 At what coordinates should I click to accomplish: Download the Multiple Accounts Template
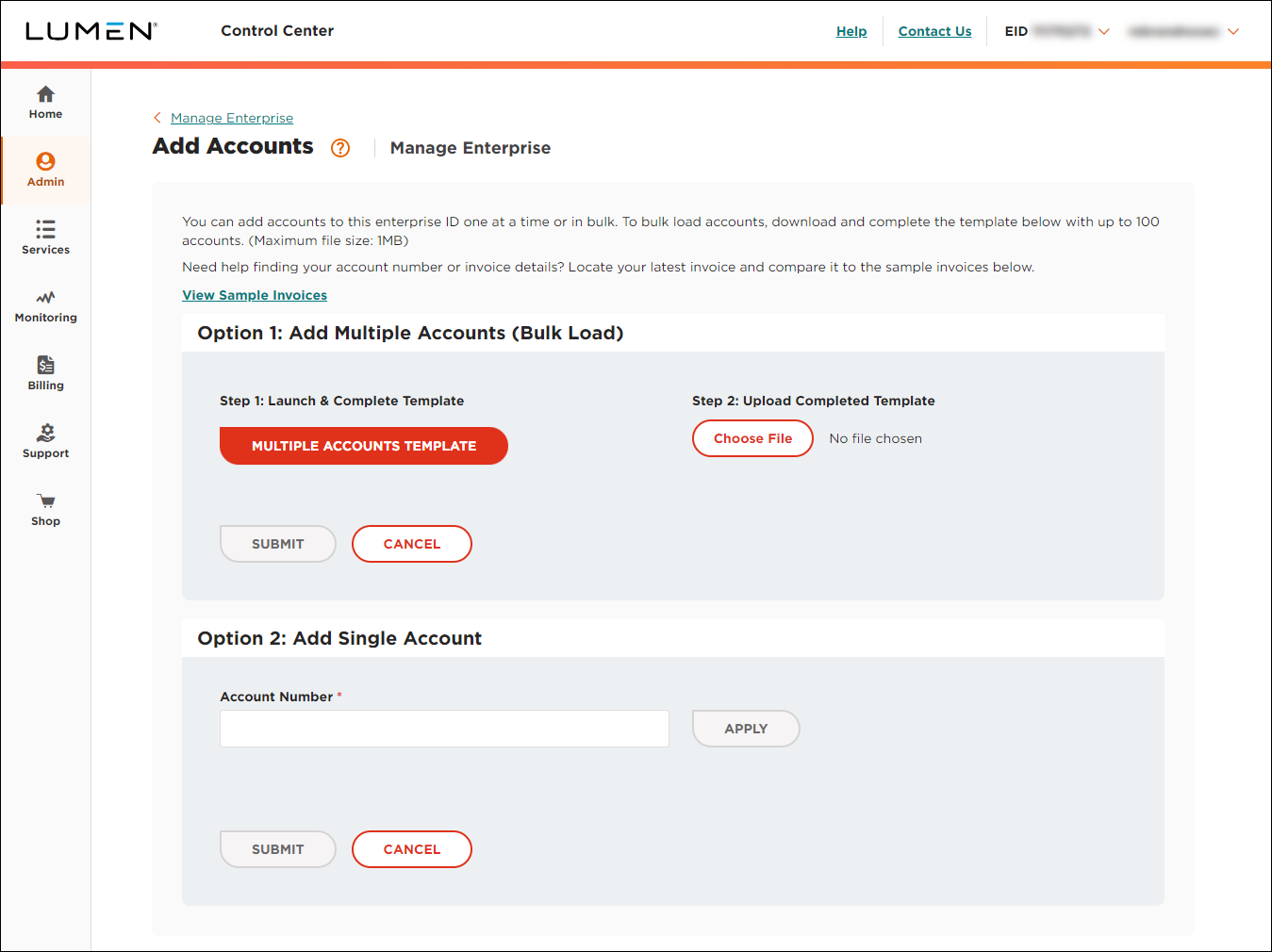pyautogui.click(x=364, y=446)
